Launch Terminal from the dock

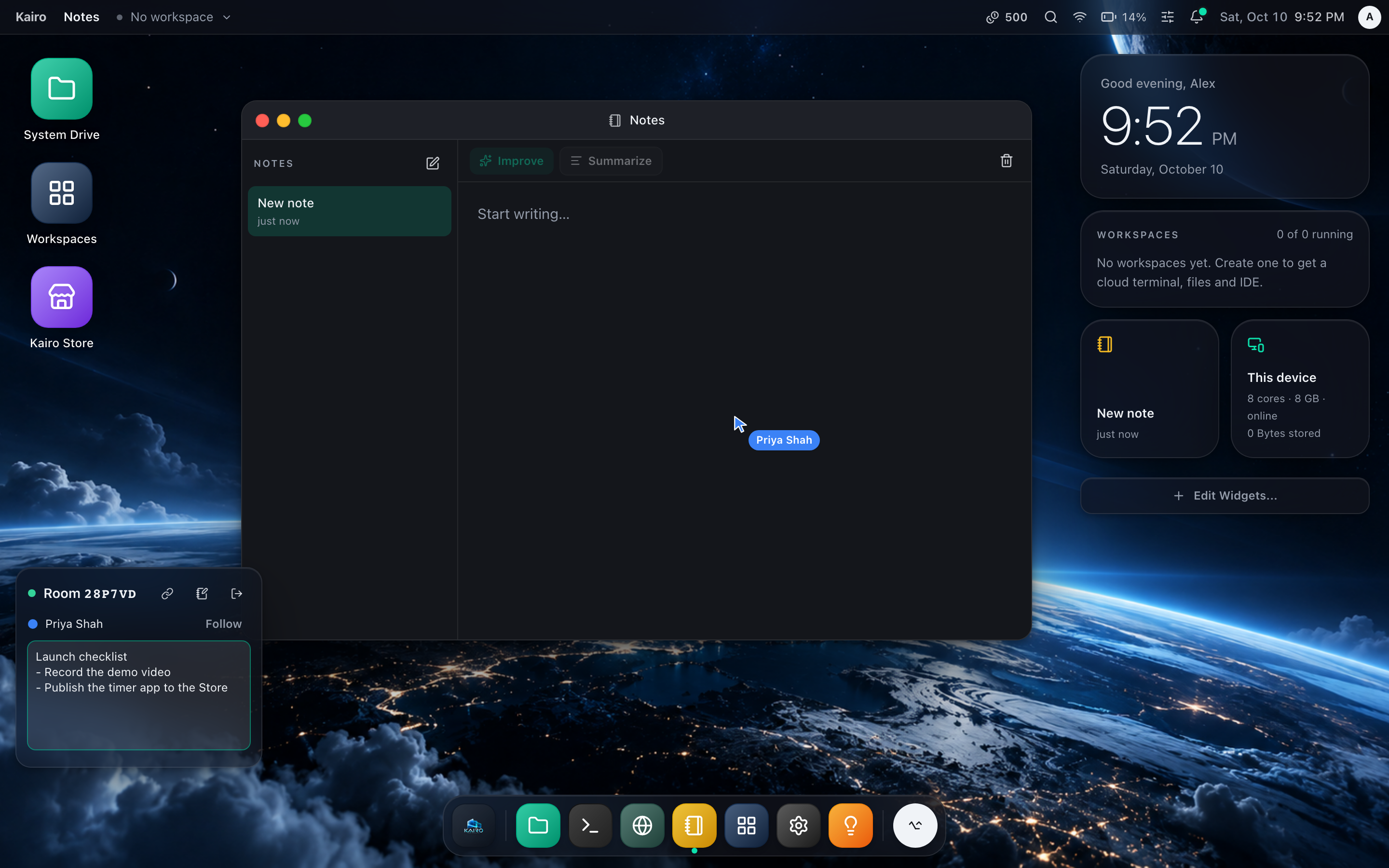[x=590, y=826]
